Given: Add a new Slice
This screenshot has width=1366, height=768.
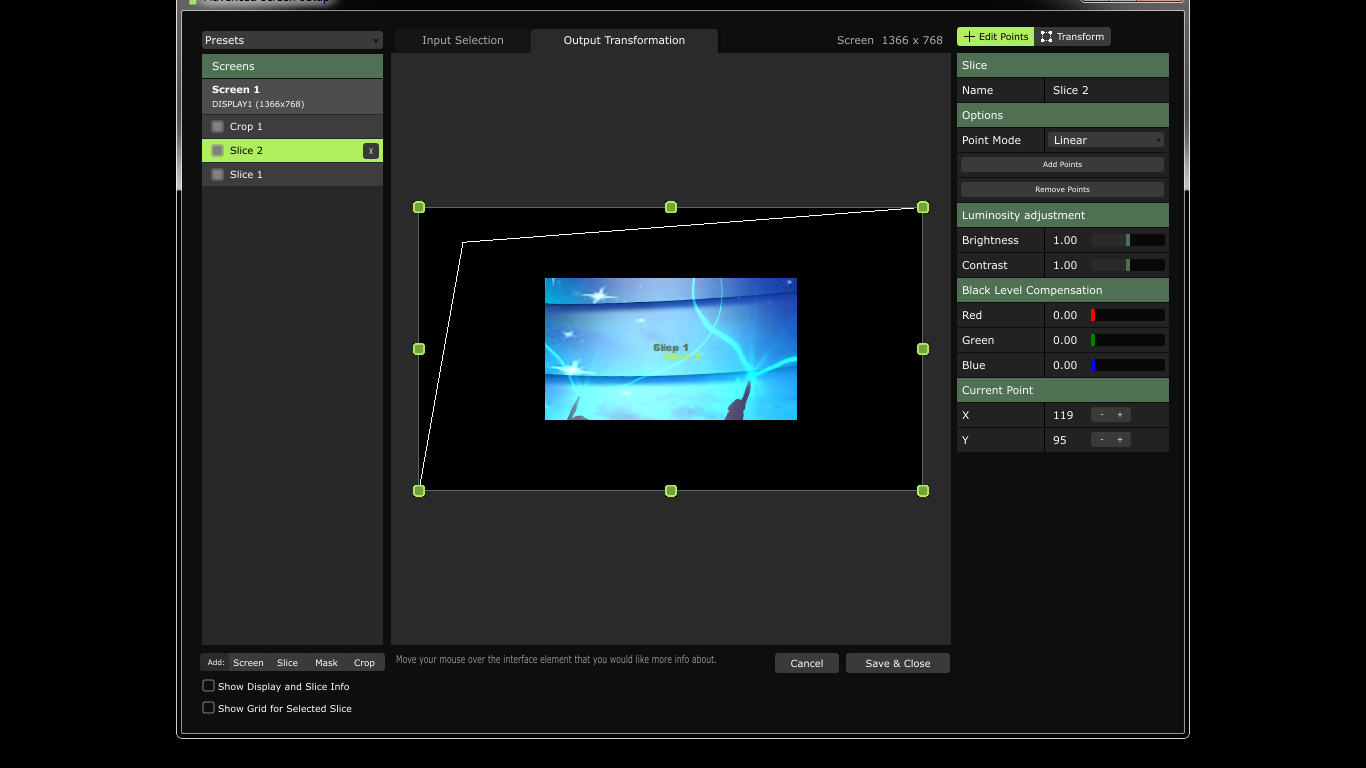Looking at the screenshot, I should coord(288,663).
